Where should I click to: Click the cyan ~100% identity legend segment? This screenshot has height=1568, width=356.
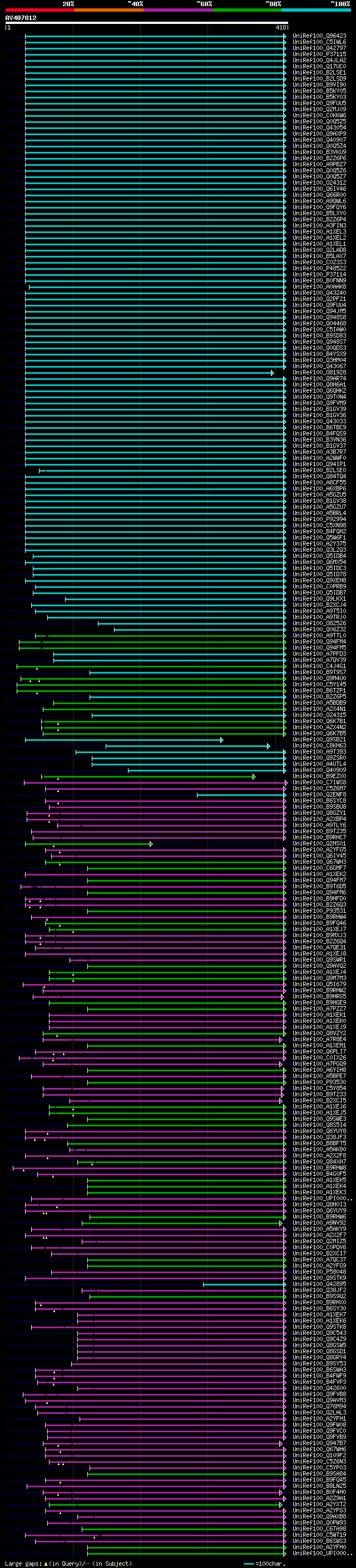point(317,10)
